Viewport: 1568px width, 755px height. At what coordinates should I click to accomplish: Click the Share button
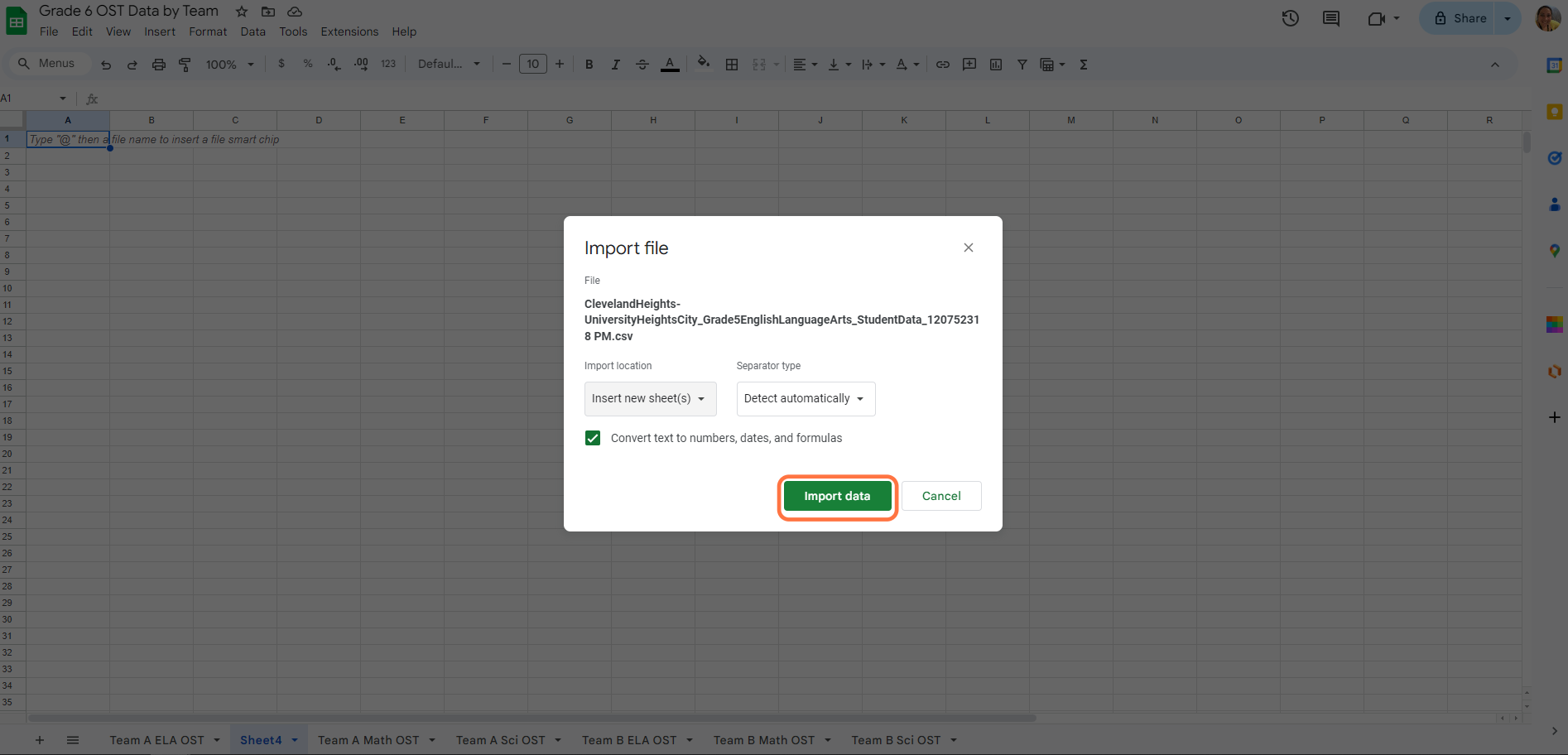[x=1461, y=18]
